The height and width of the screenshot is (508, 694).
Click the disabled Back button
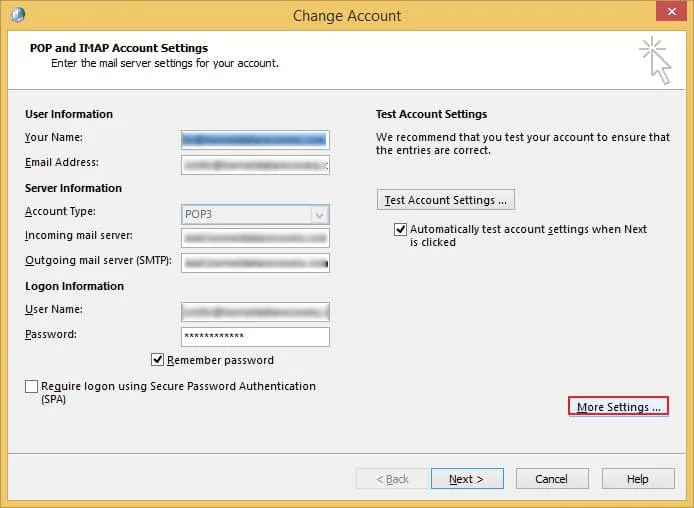392,479
